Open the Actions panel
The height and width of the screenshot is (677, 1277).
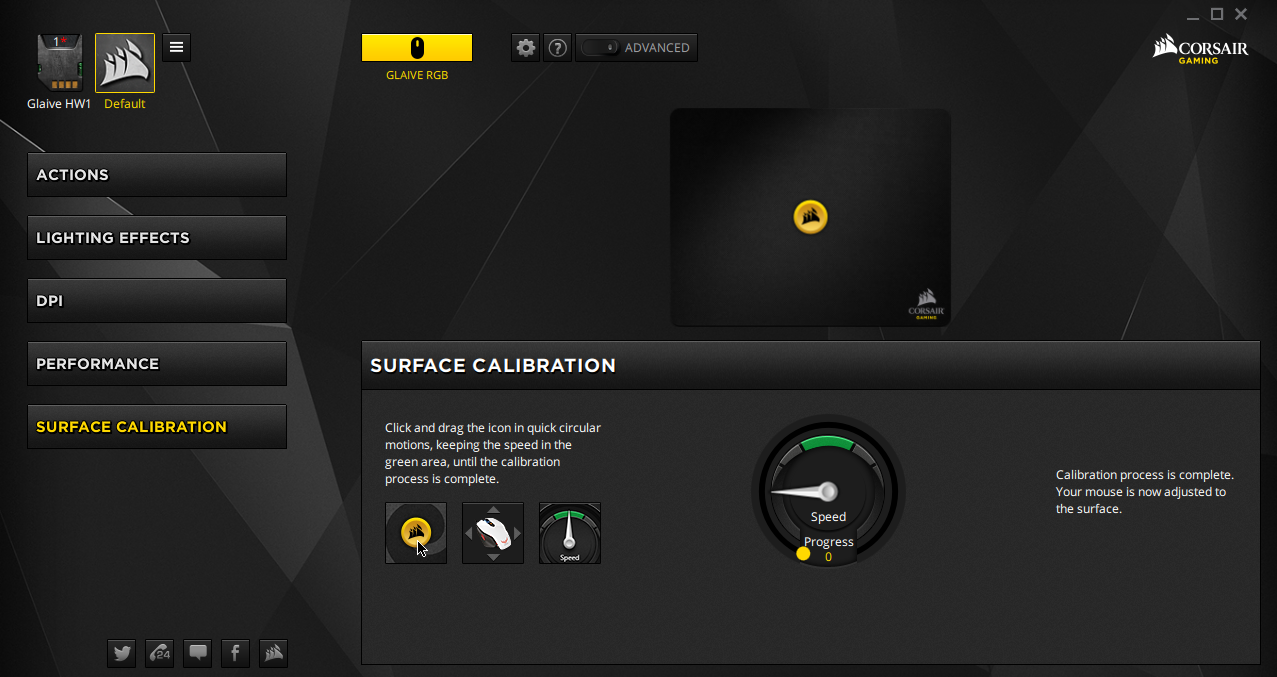[157, 175]
